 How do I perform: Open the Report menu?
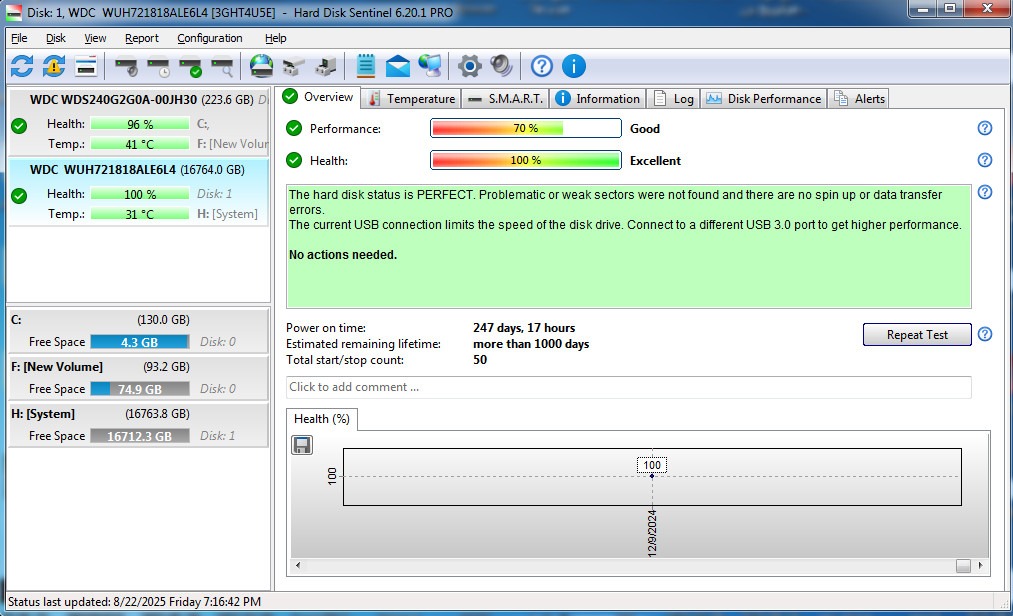[x=141, y=38]
